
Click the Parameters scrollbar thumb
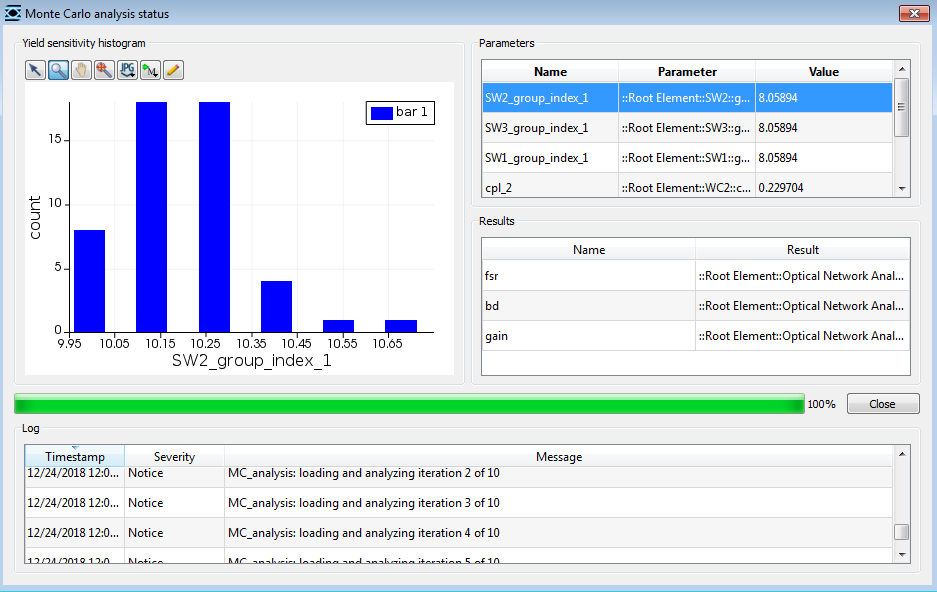click(902, 108)
